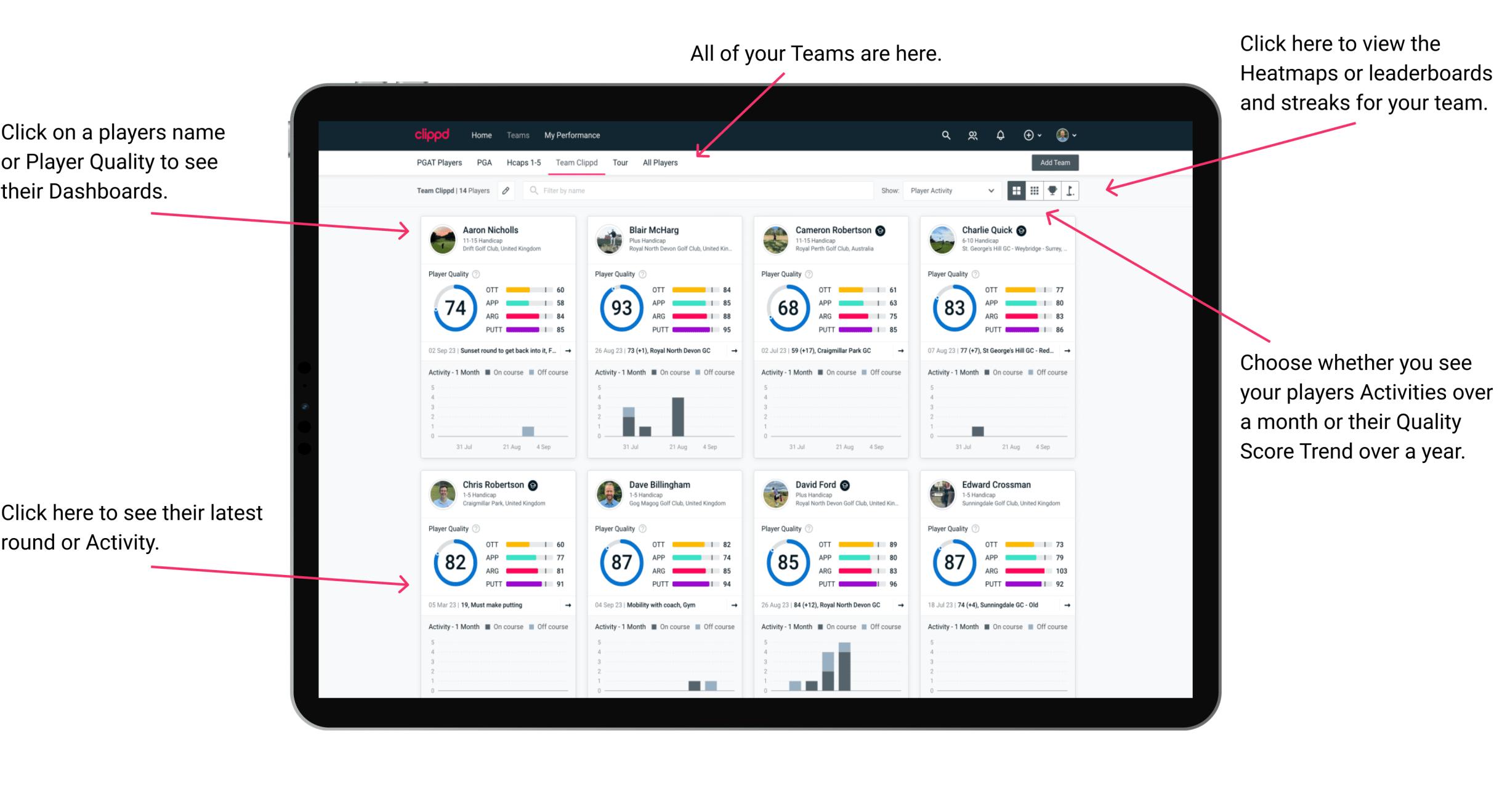Select the Teams menu item

tap(517, 135)
